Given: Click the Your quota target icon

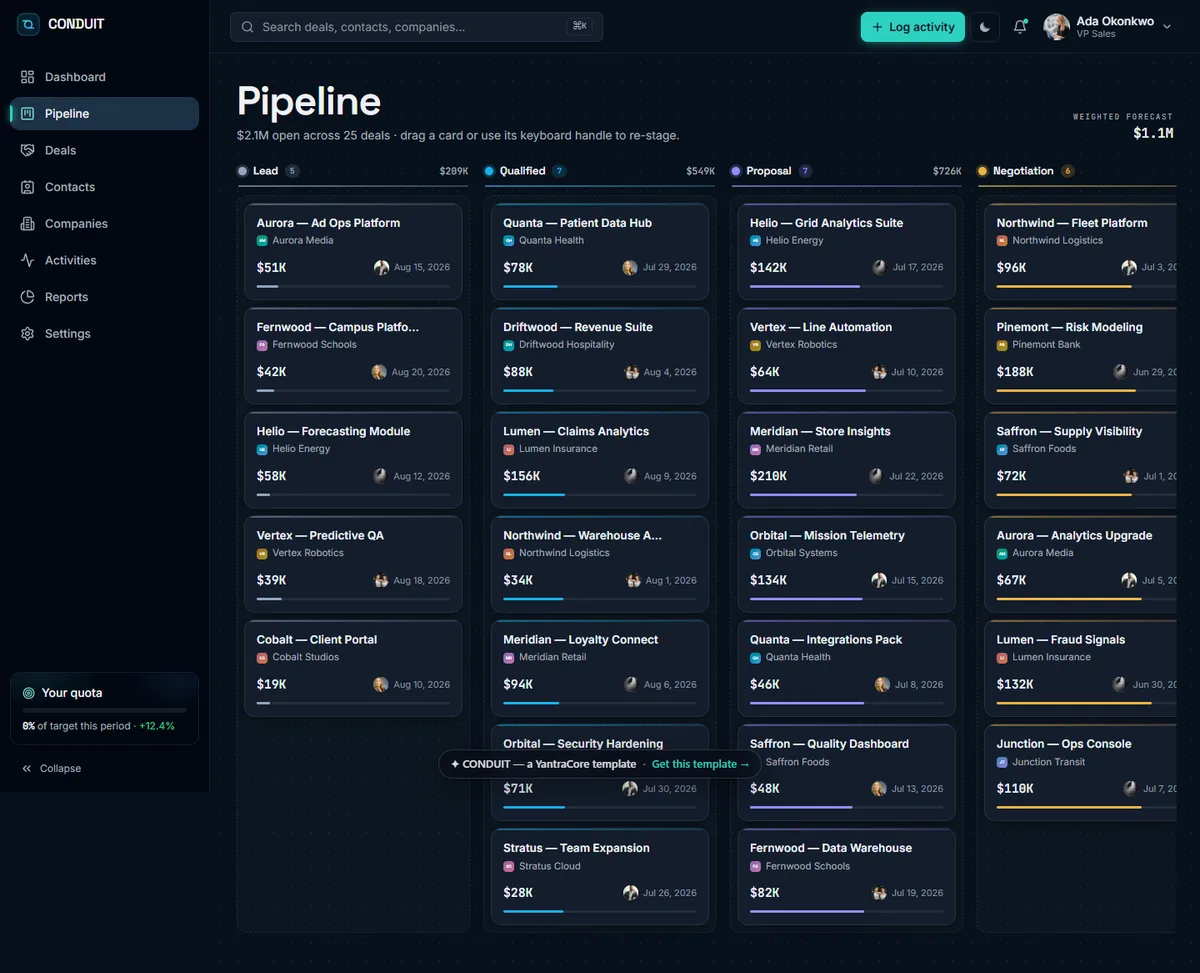Looking at the screenshot, I should 29,693.
